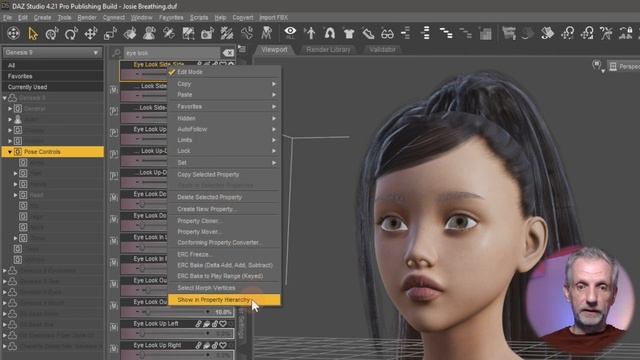Select the Surface Selection bucket tool
The height and width of the screenshot is (360, 640).
(130, 33)
